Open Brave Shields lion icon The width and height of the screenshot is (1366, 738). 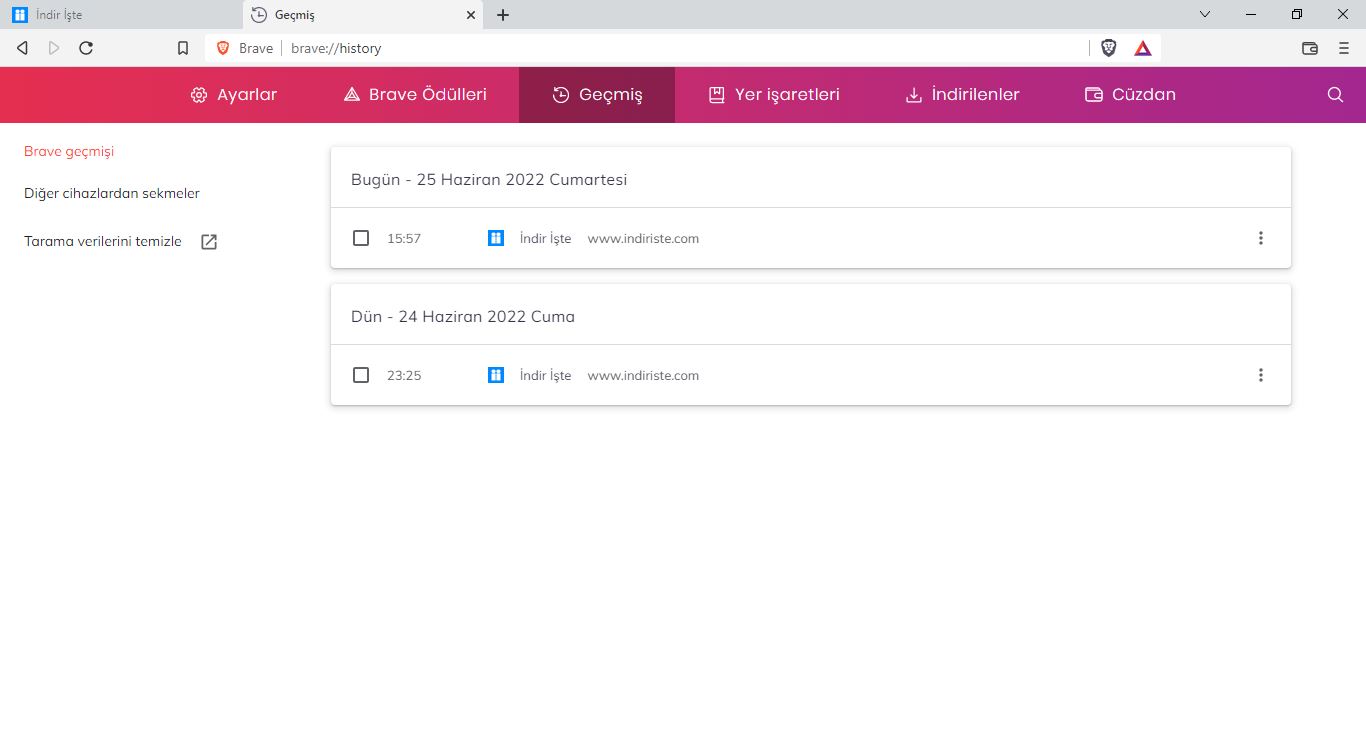pyautogui.click(x=1109, y=48)
